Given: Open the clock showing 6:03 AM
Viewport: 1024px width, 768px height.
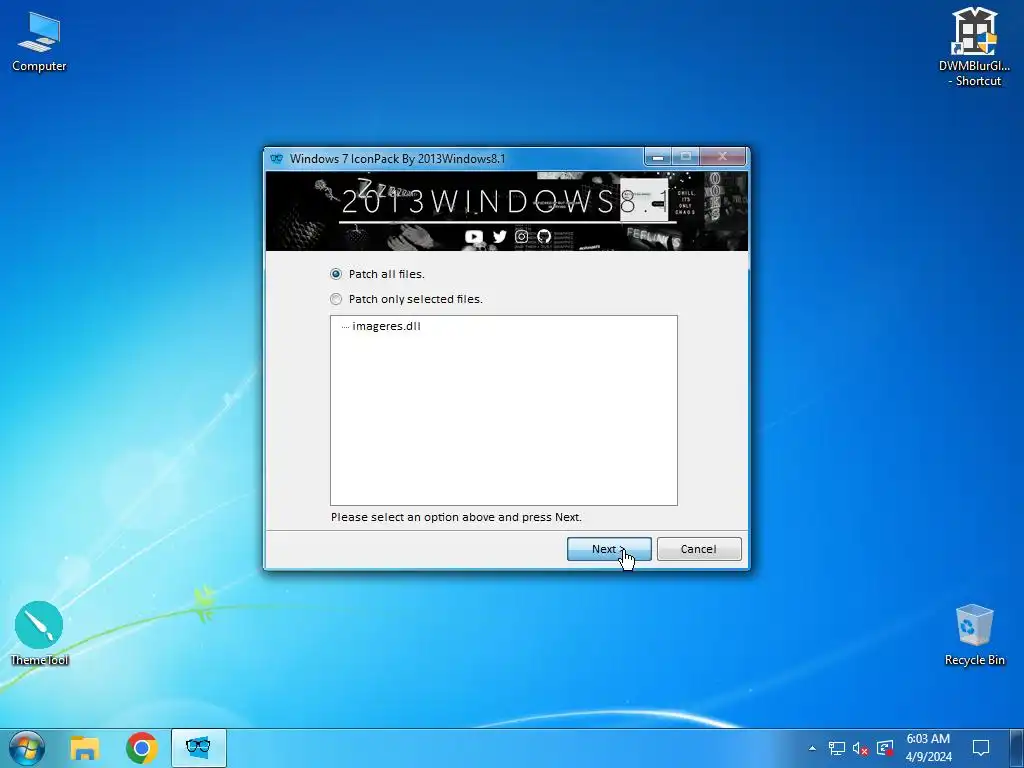Looking at the screenshot, I should pyautogui.click(x=928, y=748).
